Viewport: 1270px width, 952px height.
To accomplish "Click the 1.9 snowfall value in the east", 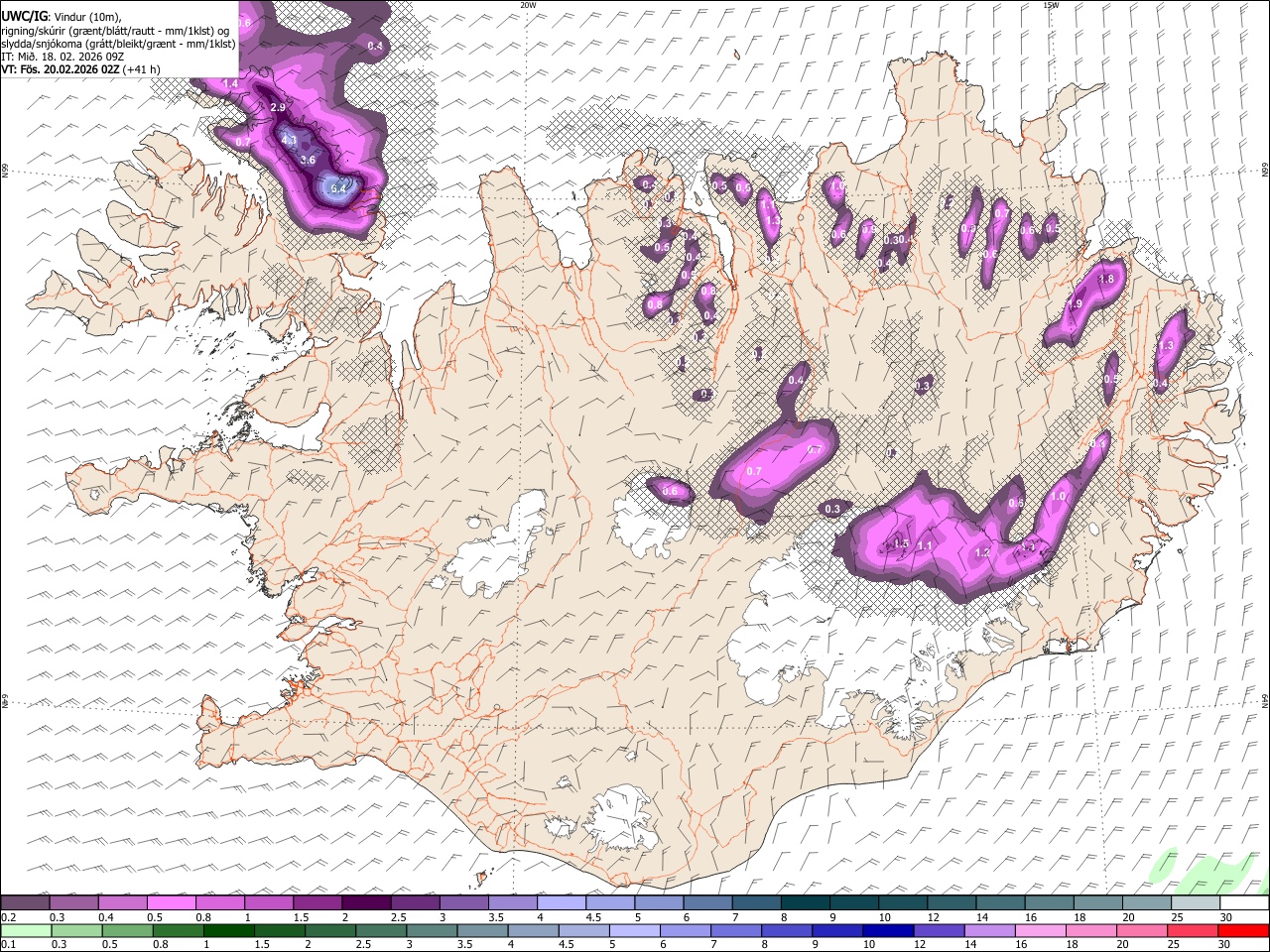I will tap(1076, 304).
